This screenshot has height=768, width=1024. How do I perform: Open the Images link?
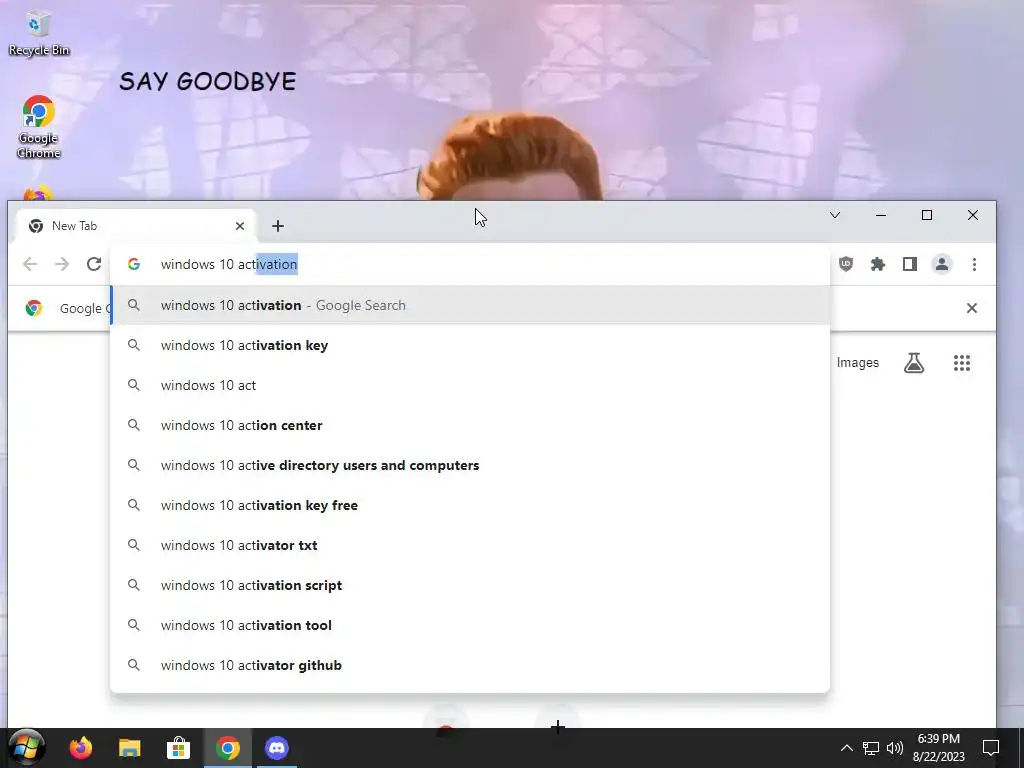point(857,362)
